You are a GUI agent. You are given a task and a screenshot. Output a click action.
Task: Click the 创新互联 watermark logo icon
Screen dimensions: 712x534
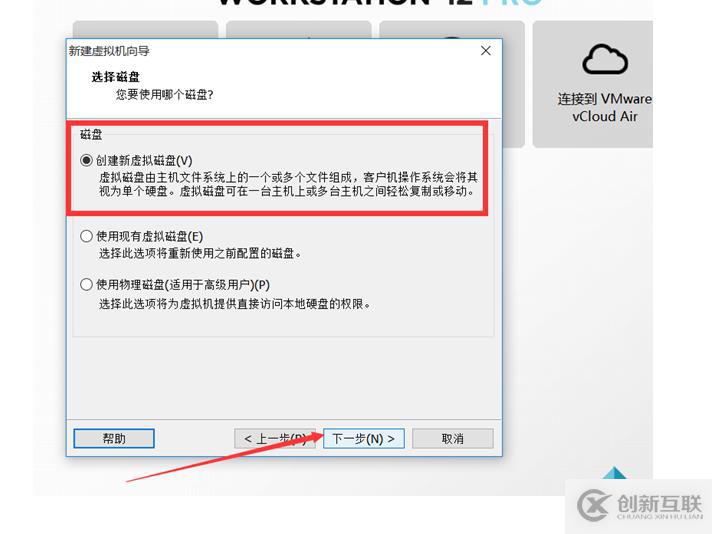click(593, 504)
